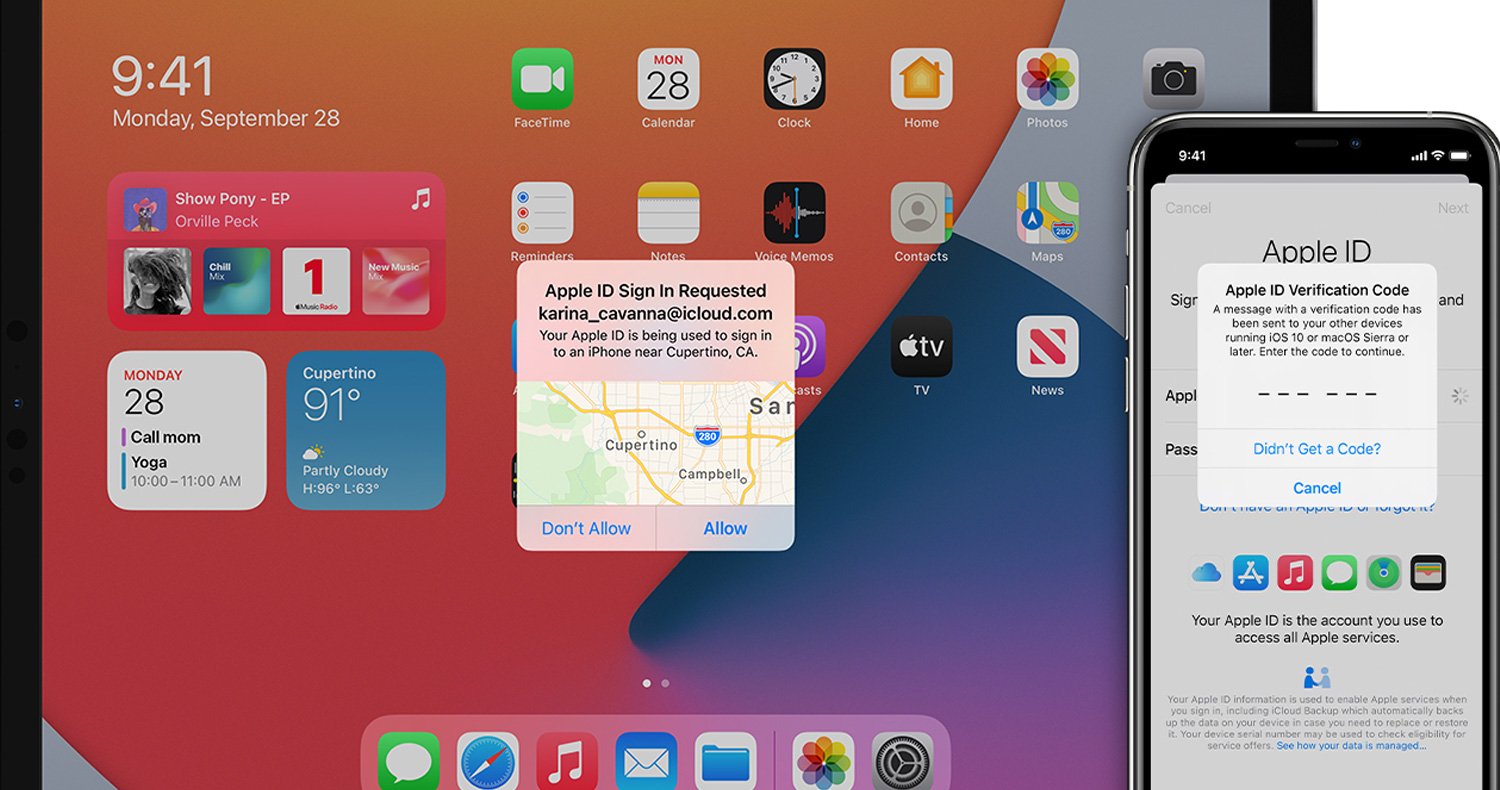Launch Safari from the dock
This screenshot has height=790, width=1500.
pos(488,761)
